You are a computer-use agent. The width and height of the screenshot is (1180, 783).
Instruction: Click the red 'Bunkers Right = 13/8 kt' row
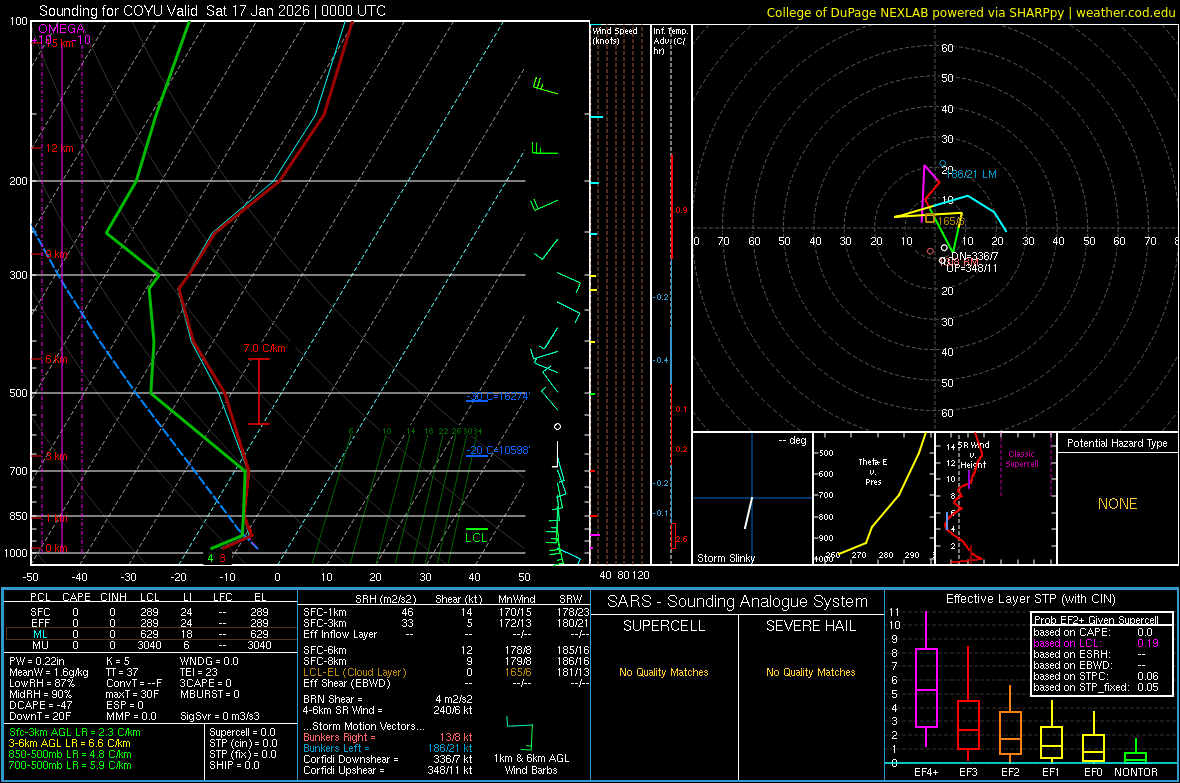[x=388, y=737]
